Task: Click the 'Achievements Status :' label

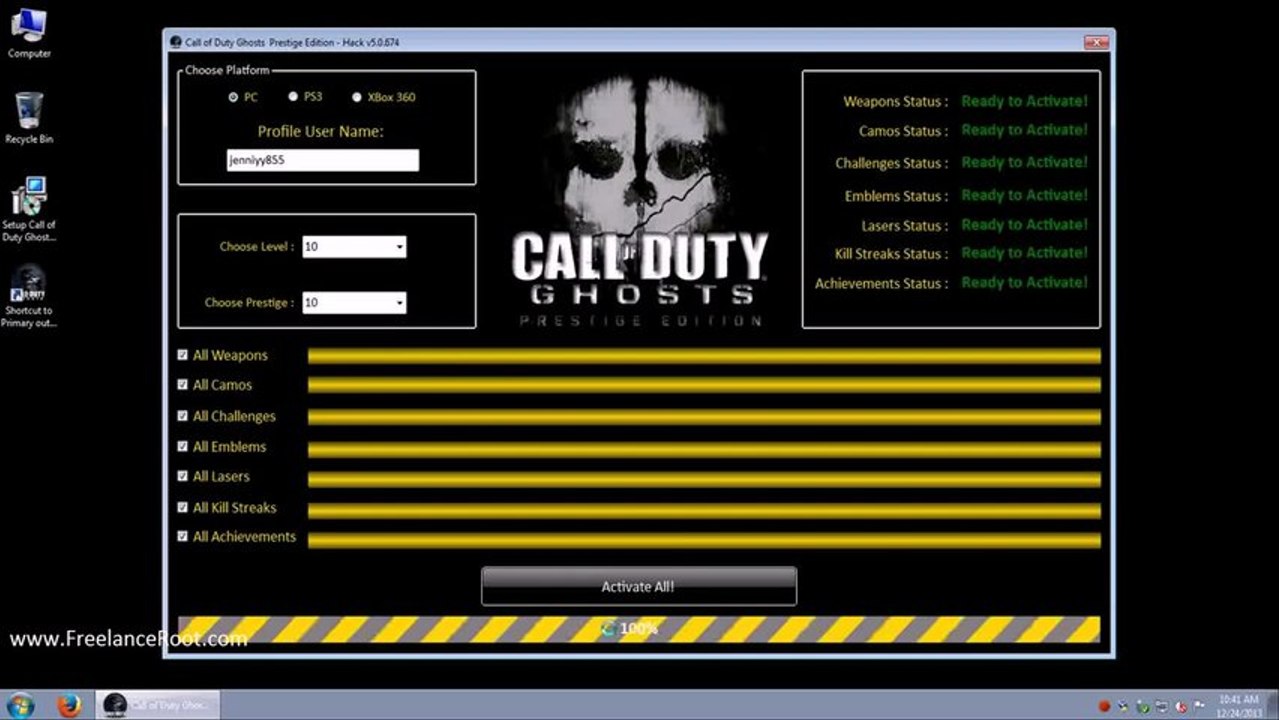Action: 881,284
